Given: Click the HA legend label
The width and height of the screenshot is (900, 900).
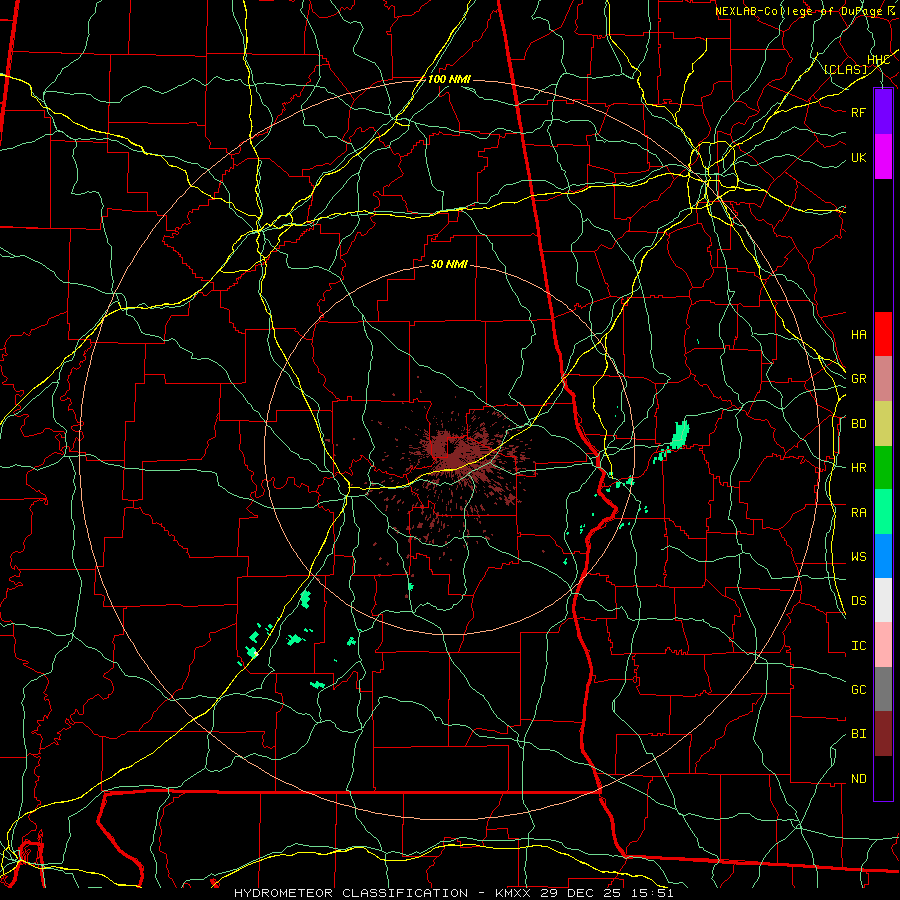Looking at the screenshot, I should click(x=858, y=334).
